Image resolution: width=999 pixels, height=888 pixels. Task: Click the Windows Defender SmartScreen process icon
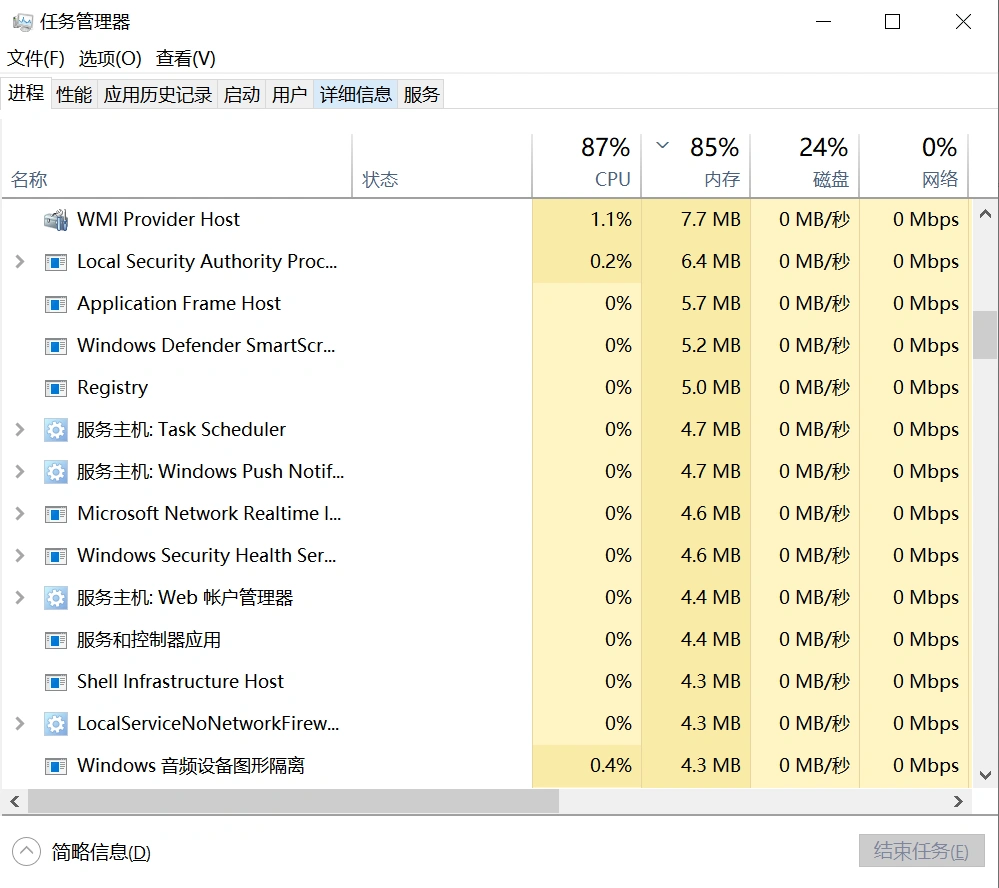tap(54, 345)
